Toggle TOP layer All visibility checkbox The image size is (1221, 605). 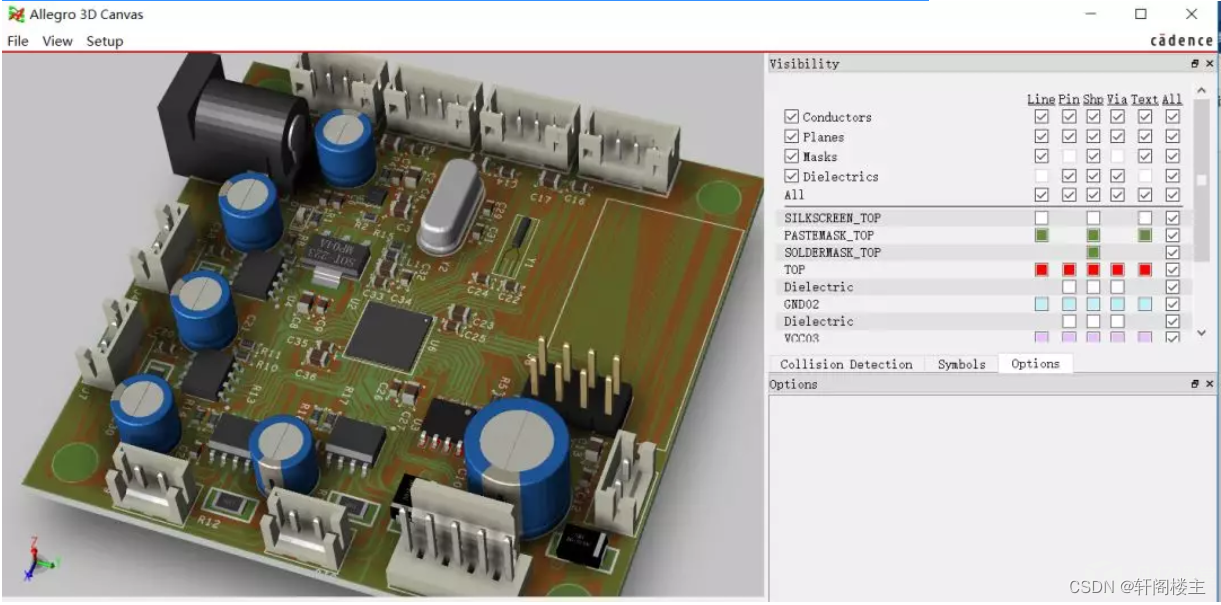pos(1173,270)
